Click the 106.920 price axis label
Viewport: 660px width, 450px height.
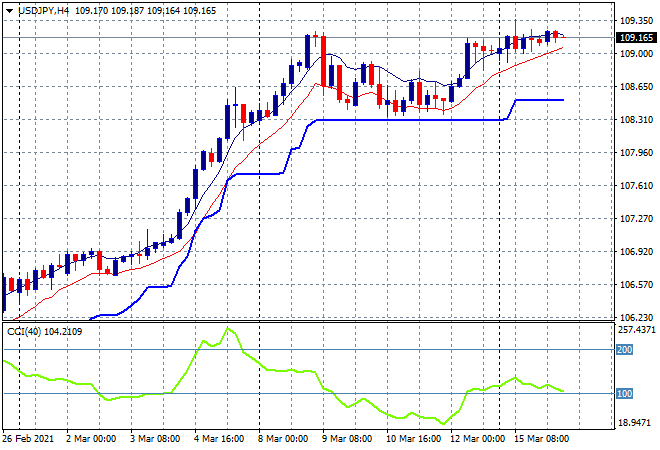click(x=636, y=251)
